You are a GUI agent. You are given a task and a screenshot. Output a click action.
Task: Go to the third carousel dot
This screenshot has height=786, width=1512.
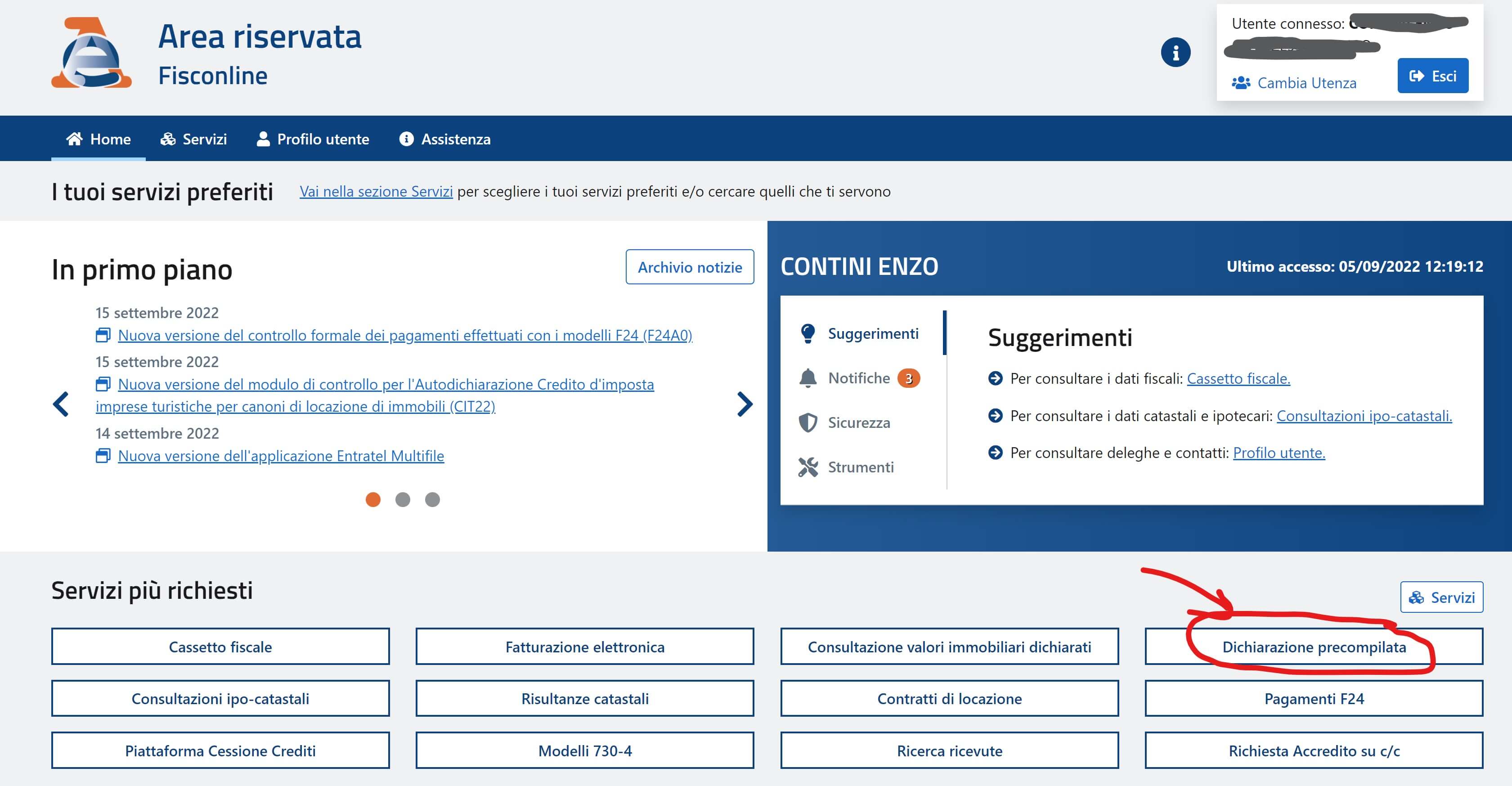pos(433,499)
